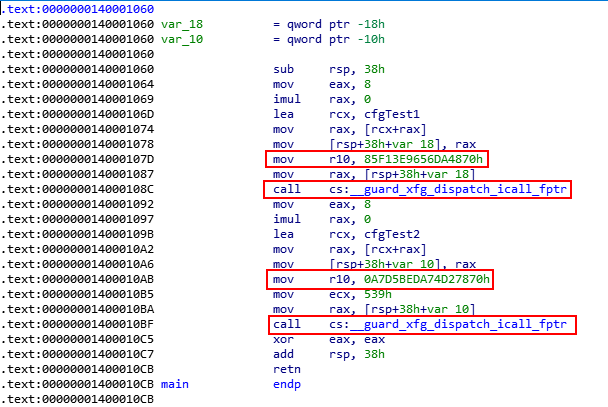Viewport: 608px width, 407px height.
Task: Select the cfgTest1 symbol reference
Action: 392,114
